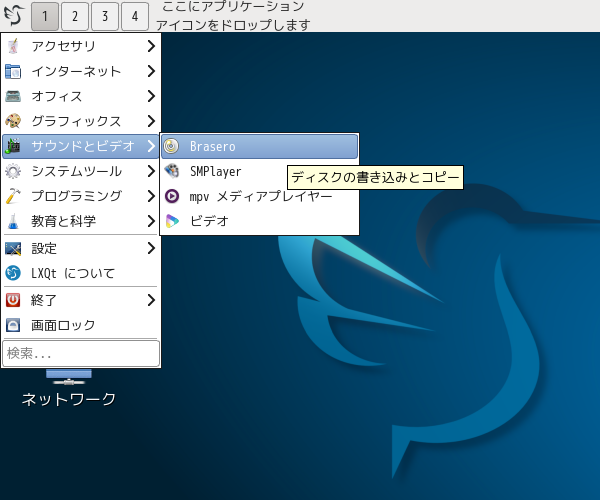The width and height of the screenshot is (600, 500).
Task: Click the システムツール gear icon
Action: point(13,171)
